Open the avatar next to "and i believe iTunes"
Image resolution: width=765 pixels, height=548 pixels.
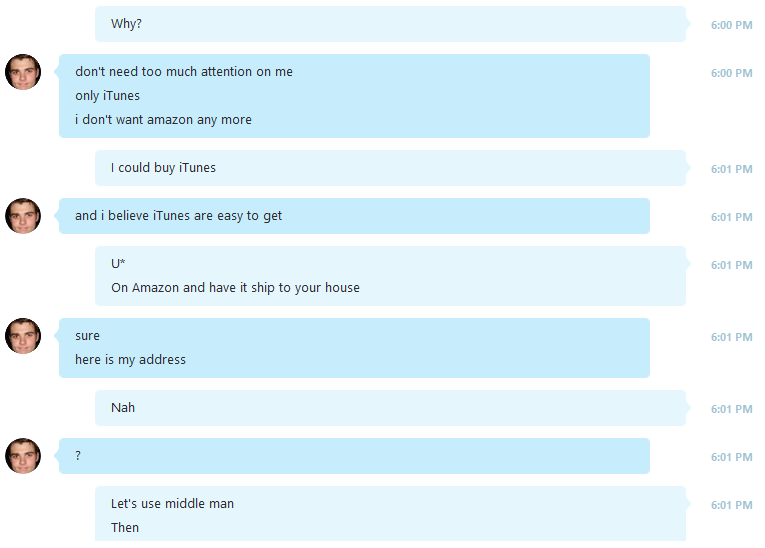[x=23, y=216]
